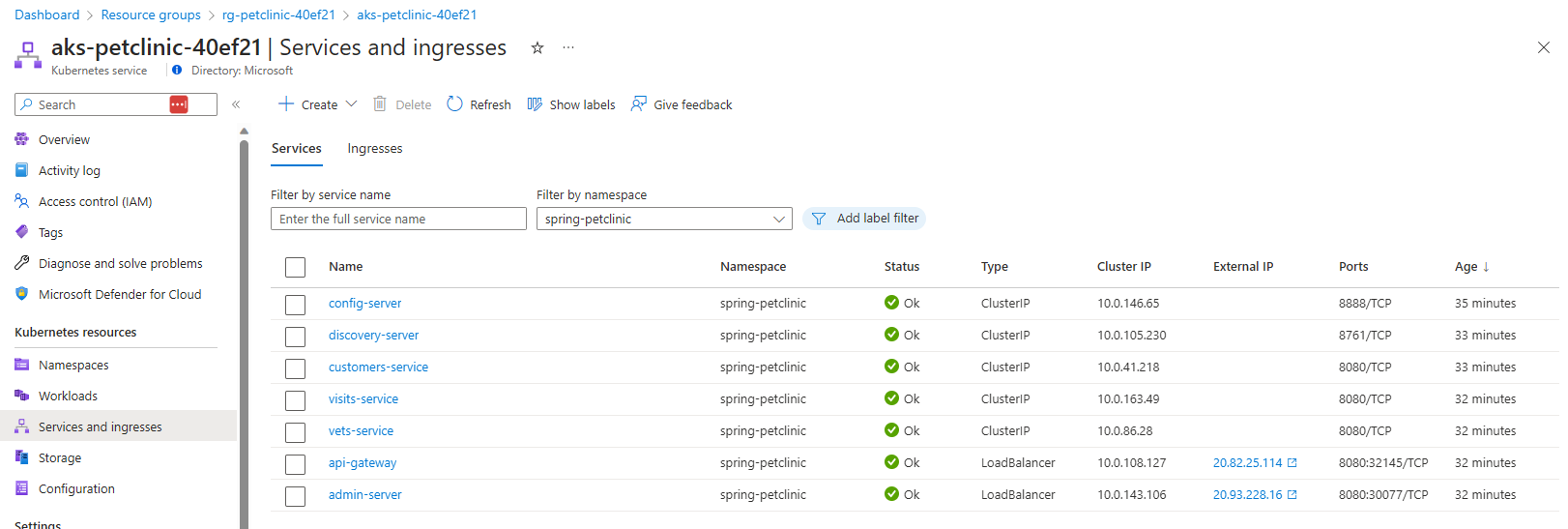Open the customers-service link
Image resolution: width=1568 pixels, height=529 pixels.
(378, 367)
